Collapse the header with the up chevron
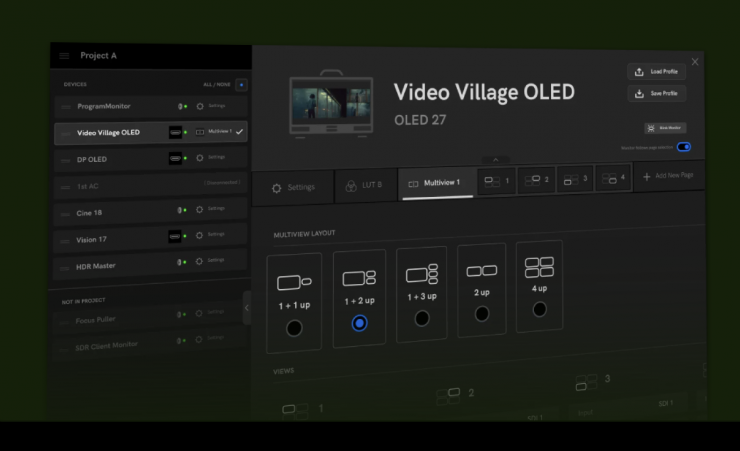 coord(491,160)
